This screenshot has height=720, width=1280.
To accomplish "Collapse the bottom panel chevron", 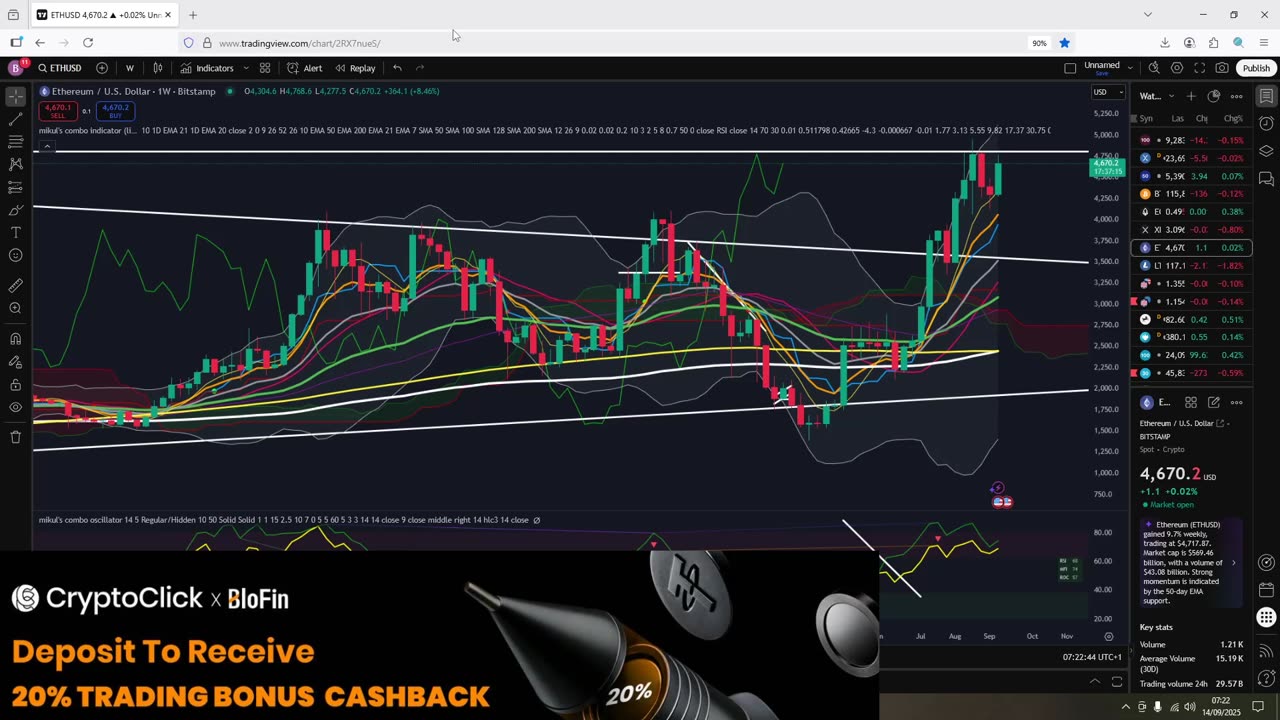I will pos(1095,682).
